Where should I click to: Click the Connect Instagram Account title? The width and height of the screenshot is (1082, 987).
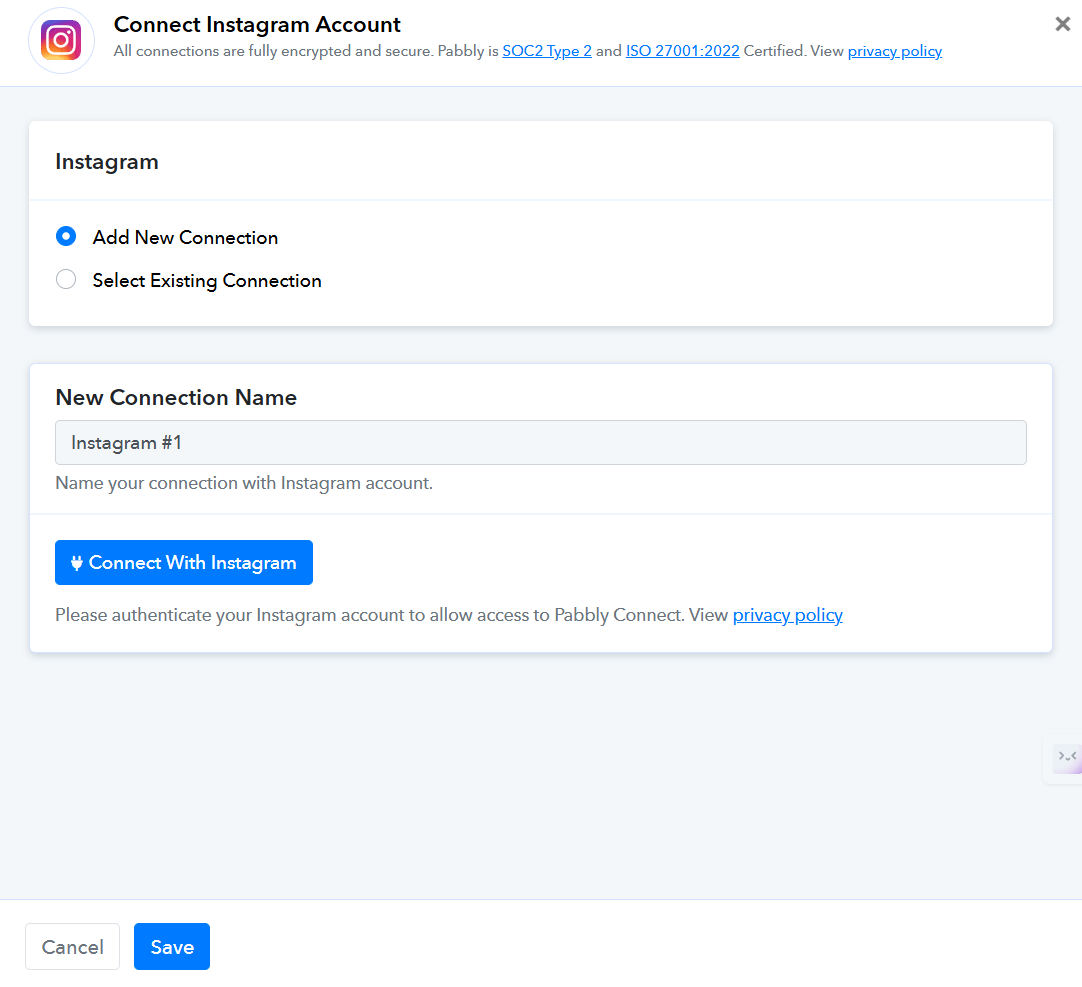click(257, 25)
